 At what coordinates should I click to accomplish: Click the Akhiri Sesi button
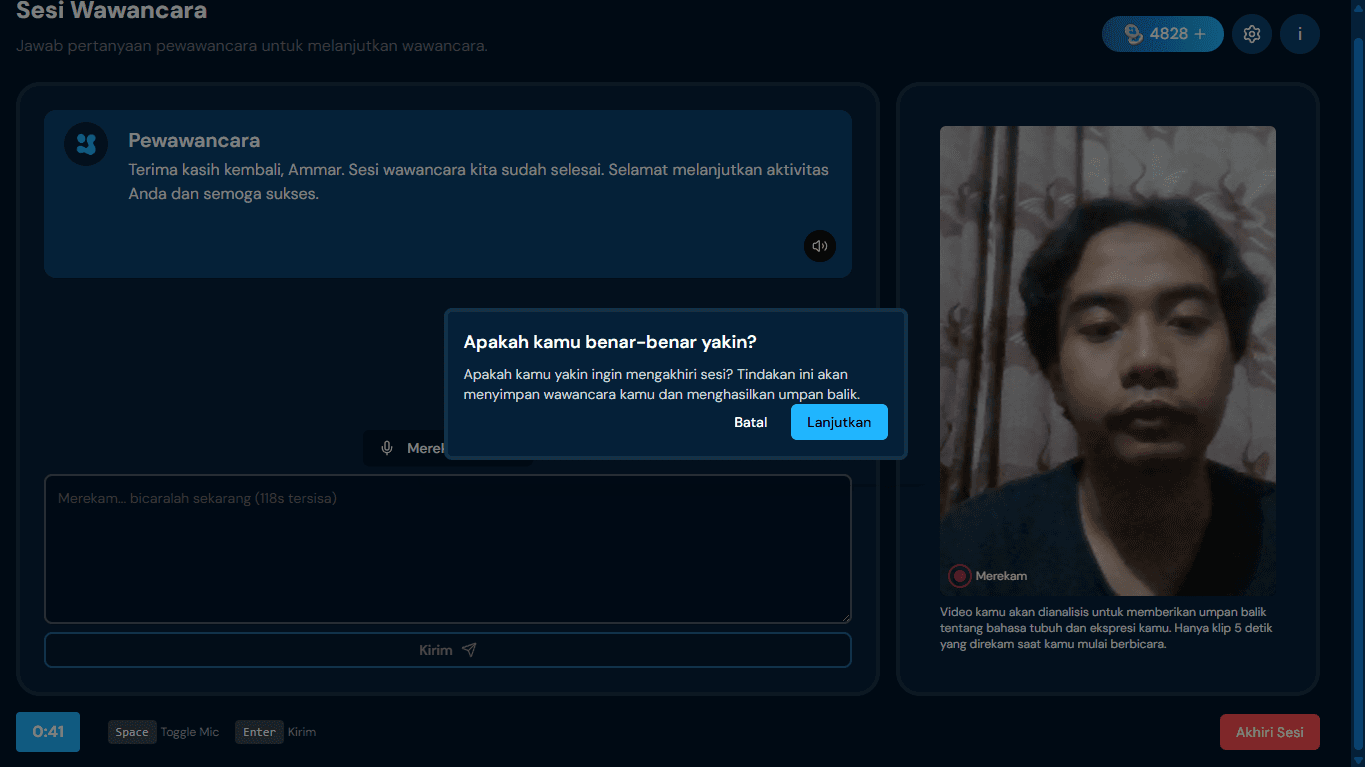(1270, 732)
